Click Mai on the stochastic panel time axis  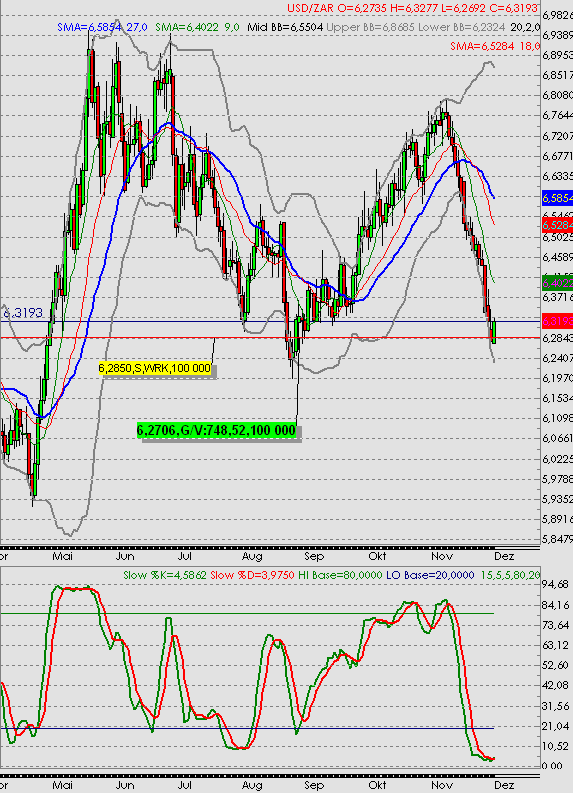[62, 785]
